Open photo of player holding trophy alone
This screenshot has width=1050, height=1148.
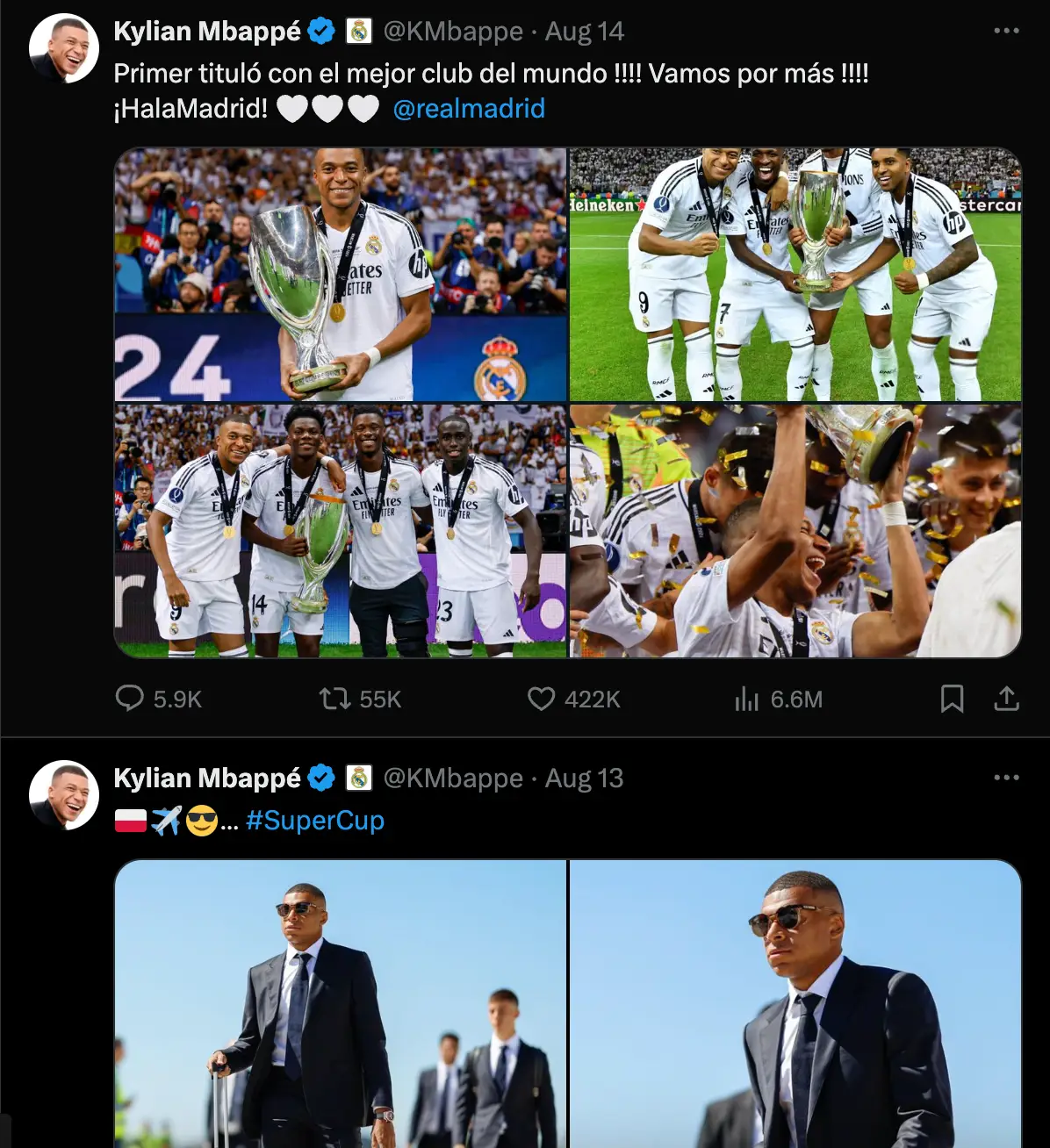coord(341,274)
